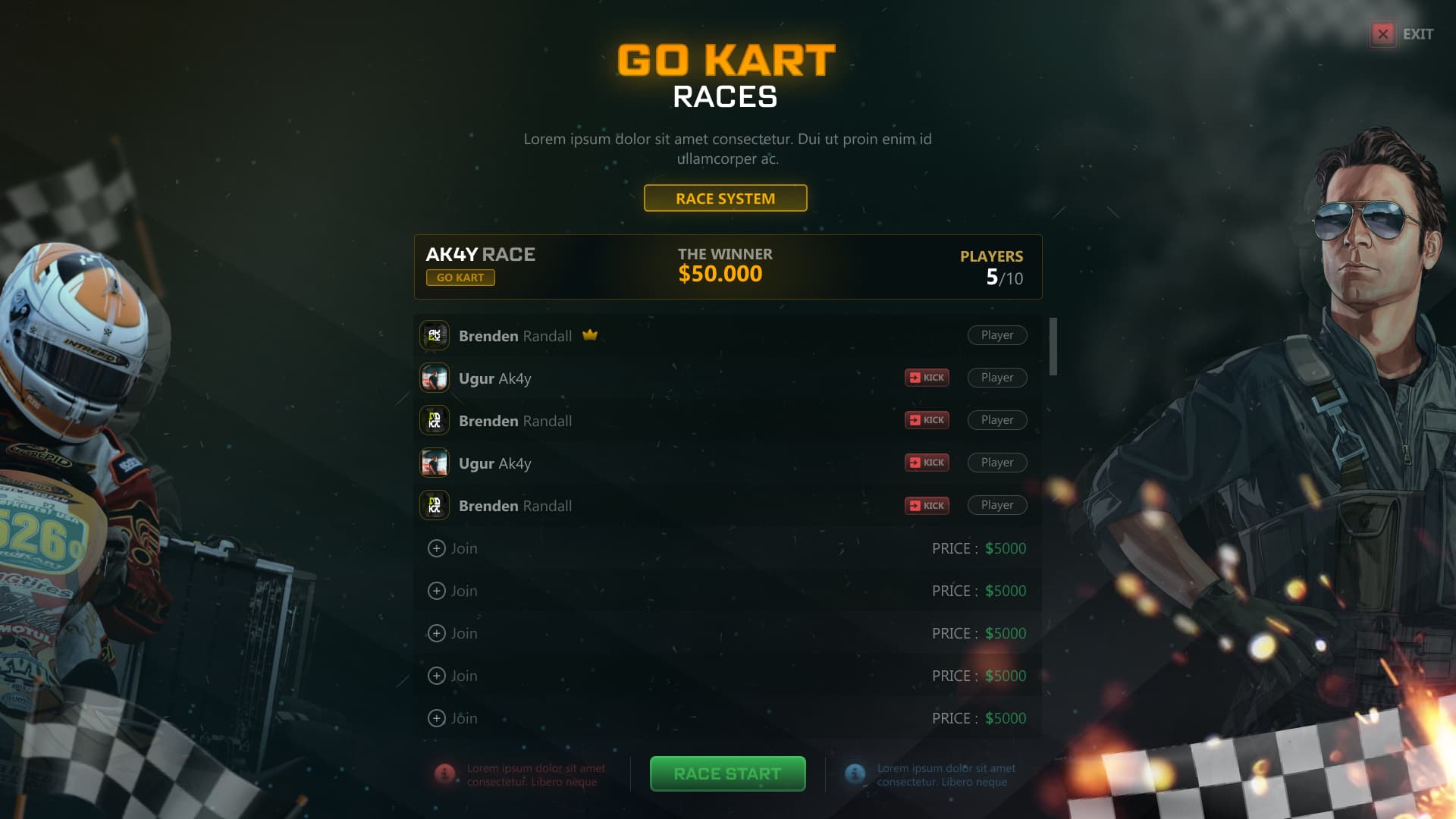Click first Brenden Randall's avatar icon
This screenshot has width=1456, height=819.
[435, 335]
